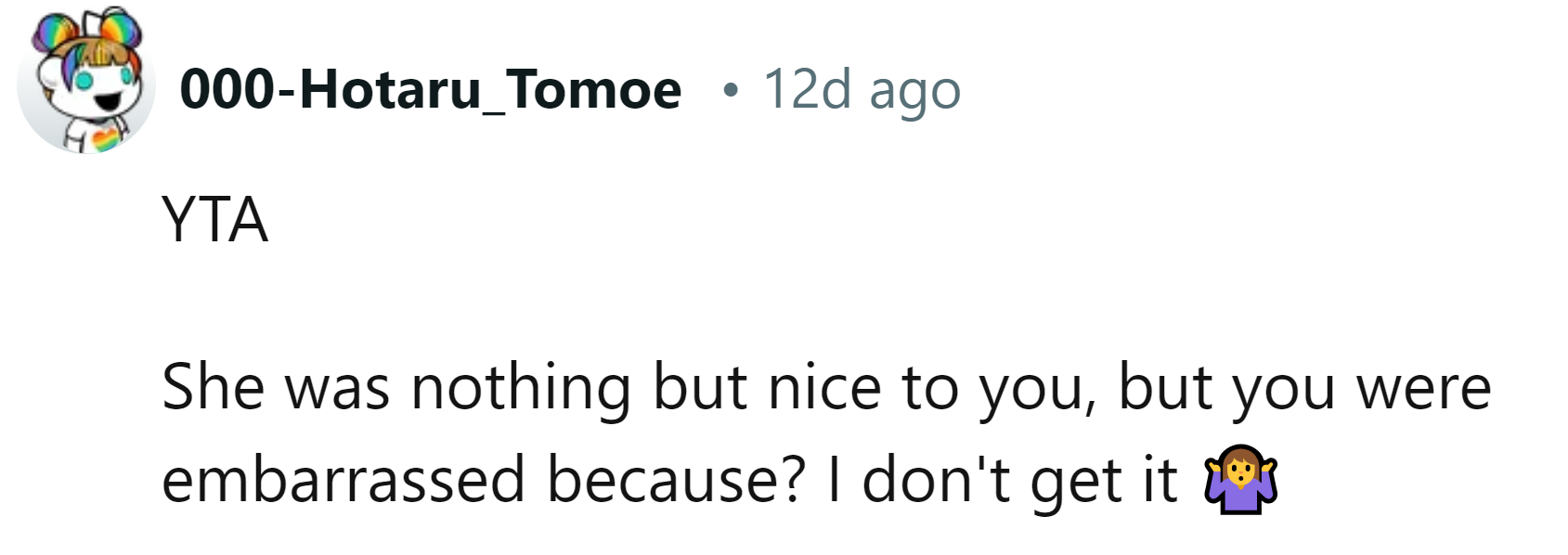This screenshot has width=1568, height=555.
Task: Click the word "She" starting the comment
Action: (213, 386)
